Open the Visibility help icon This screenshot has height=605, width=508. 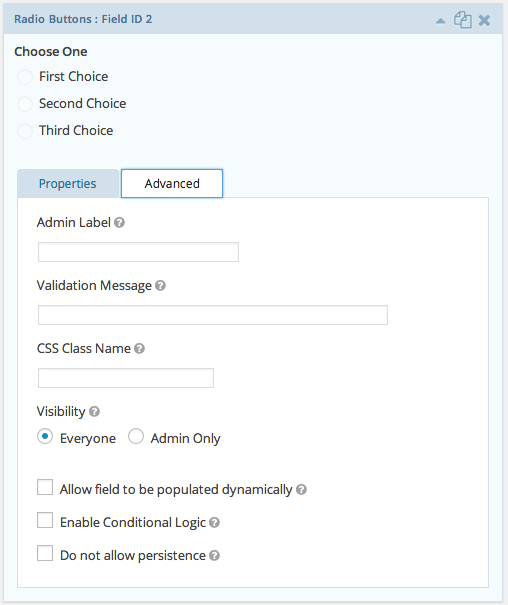pyautogui.click(x=95, y=412)
